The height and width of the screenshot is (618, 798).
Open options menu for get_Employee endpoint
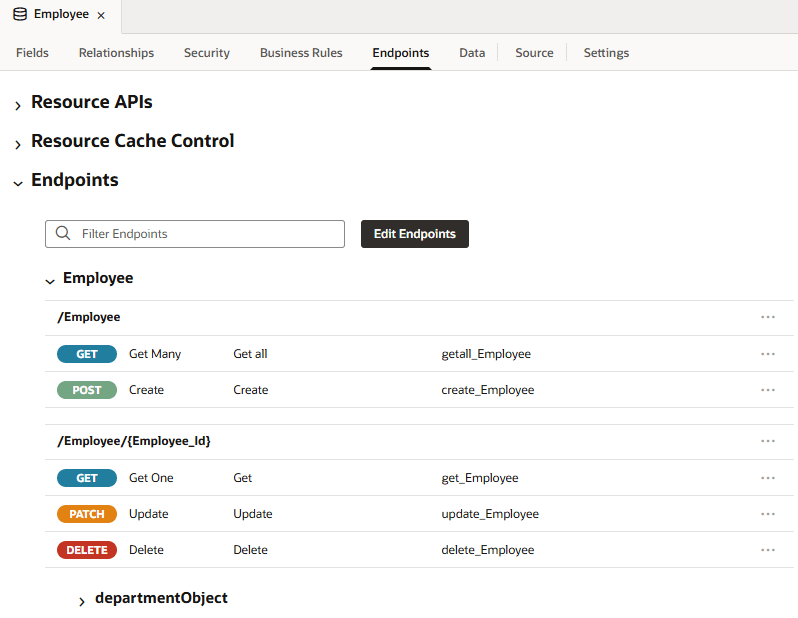(768, 478)
